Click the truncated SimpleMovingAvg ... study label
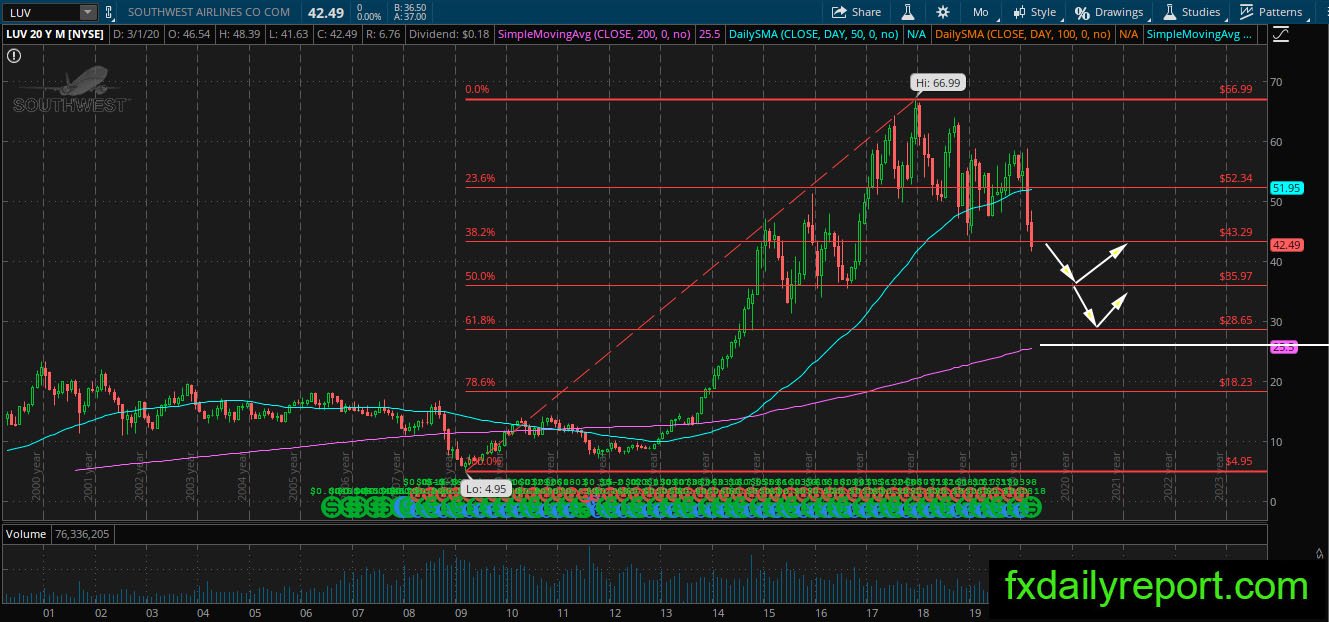 click(x=1200, y=34)
